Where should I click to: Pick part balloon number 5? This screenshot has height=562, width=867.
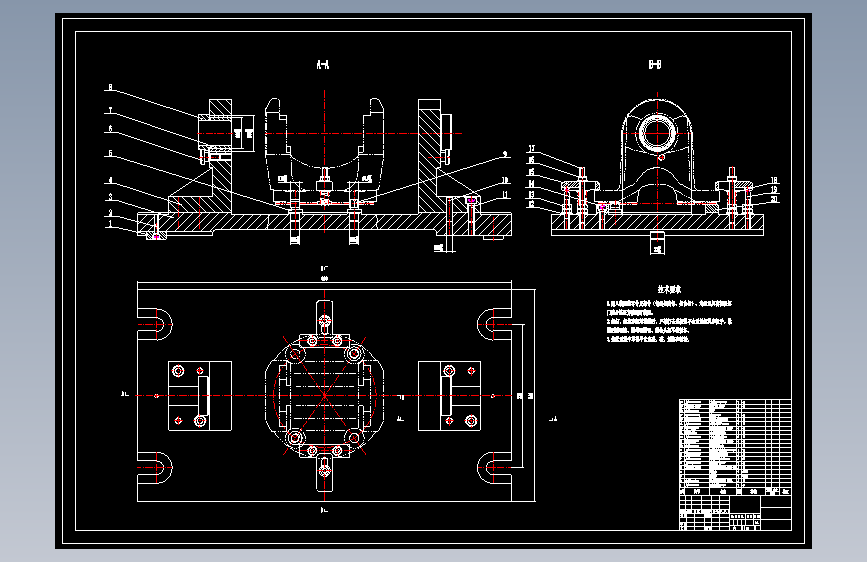coord(110,153)
